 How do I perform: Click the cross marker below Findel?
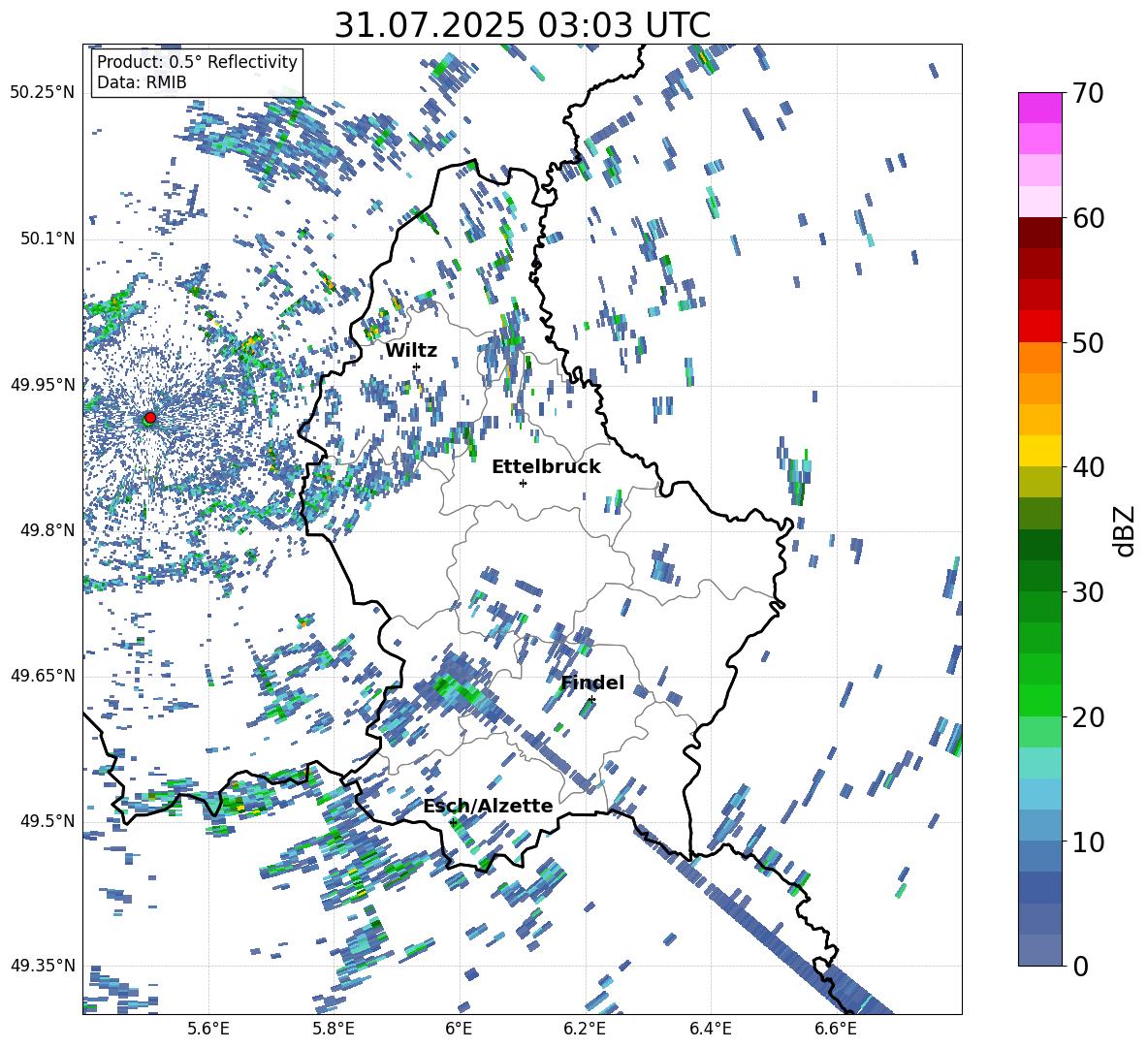click(x=591, y=700)
